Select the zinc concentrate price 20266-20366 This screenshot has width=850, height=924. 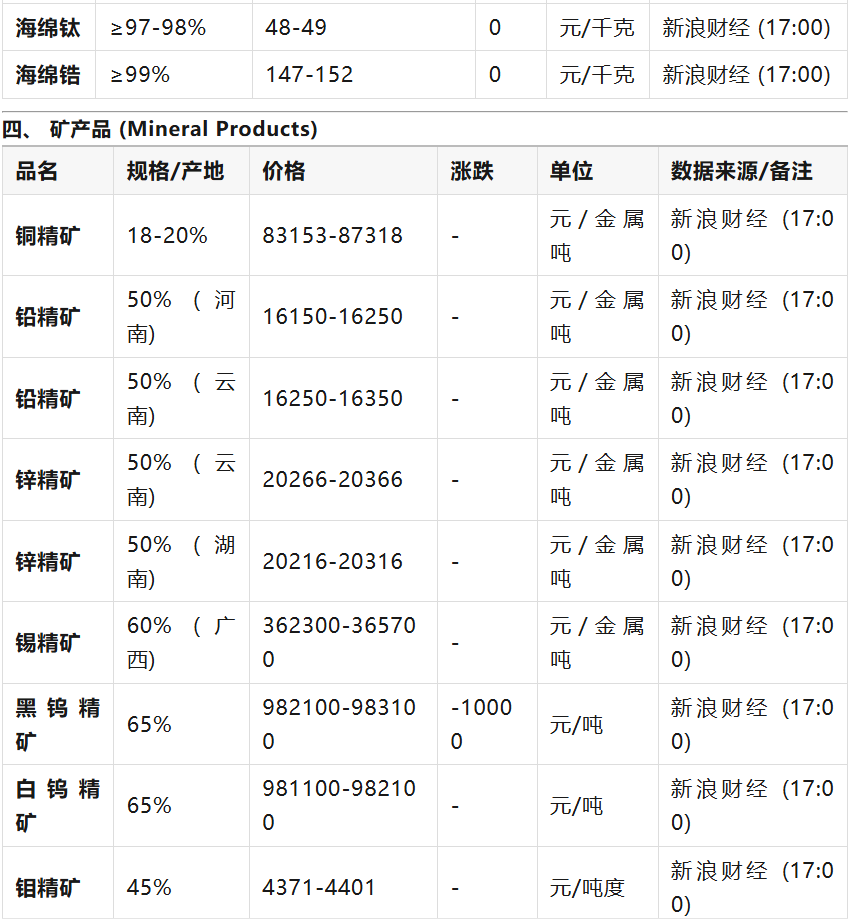pyautogui.click(x=333, y=480)
